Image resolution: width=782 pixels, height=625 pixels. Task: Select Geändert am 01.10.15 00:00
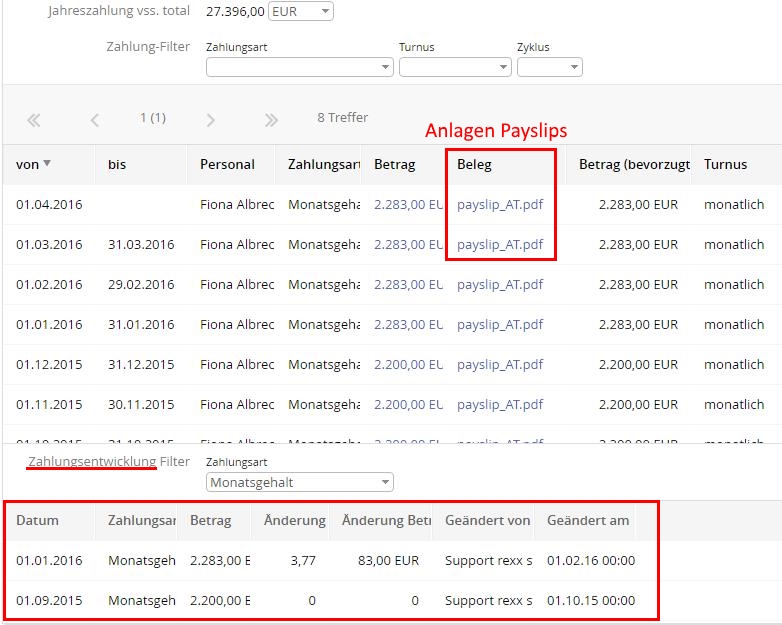[591, 600]
